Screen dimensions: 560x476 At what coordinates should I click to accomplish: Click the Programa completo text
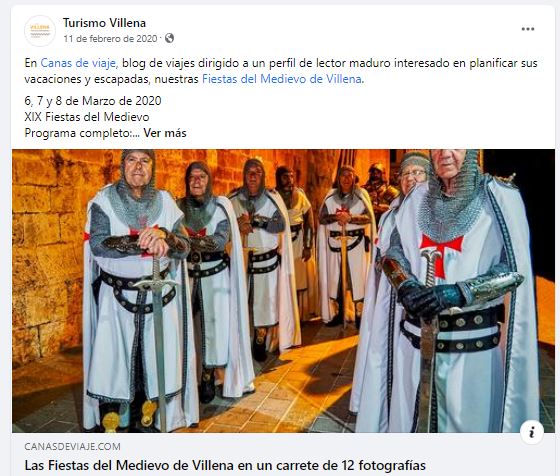click(79, 133)
